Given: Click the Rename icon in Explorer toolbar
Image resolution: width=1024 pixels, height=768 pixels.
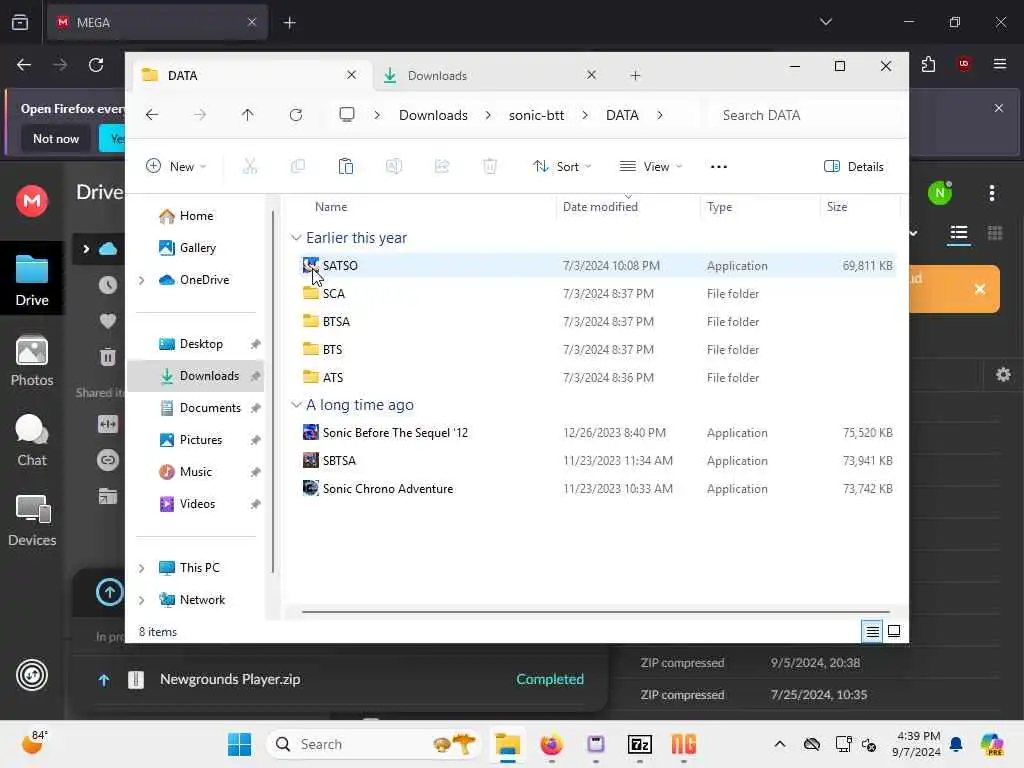Looking at the screenshot, I should 394,167.
